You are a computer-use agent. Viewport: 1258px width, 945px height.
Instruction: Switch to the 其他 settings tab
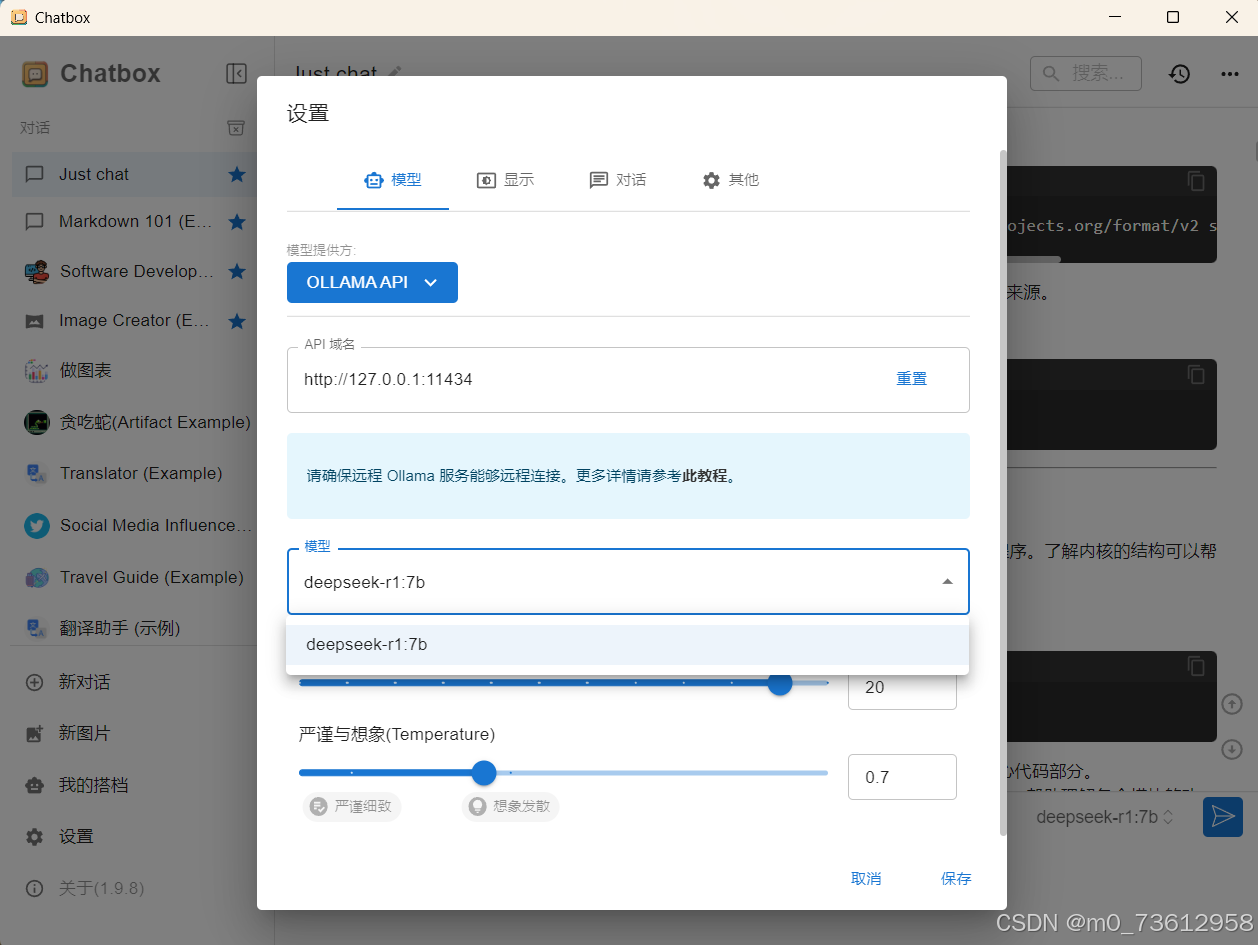730,180
